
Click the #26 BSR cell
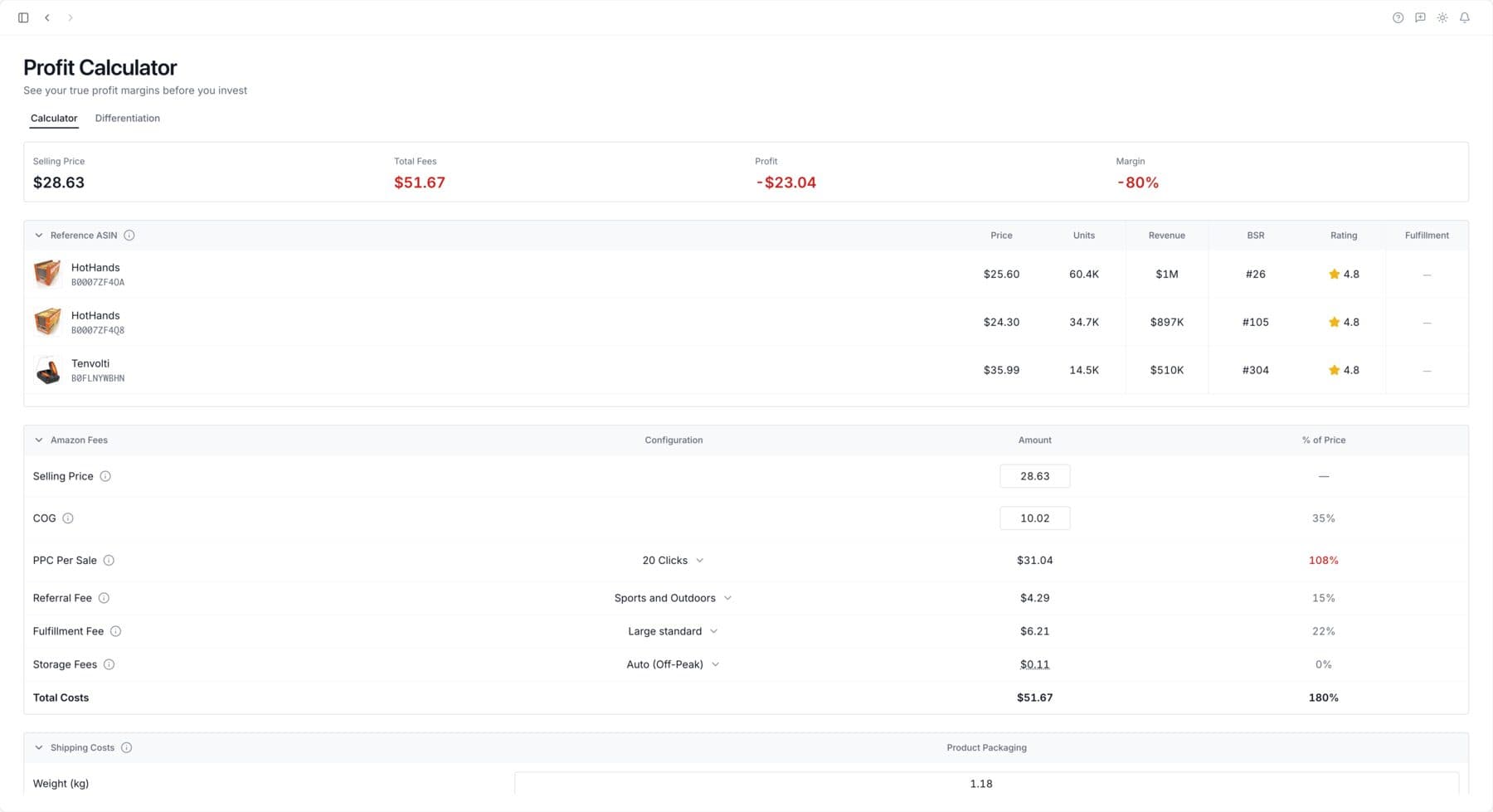point(1256,274)
